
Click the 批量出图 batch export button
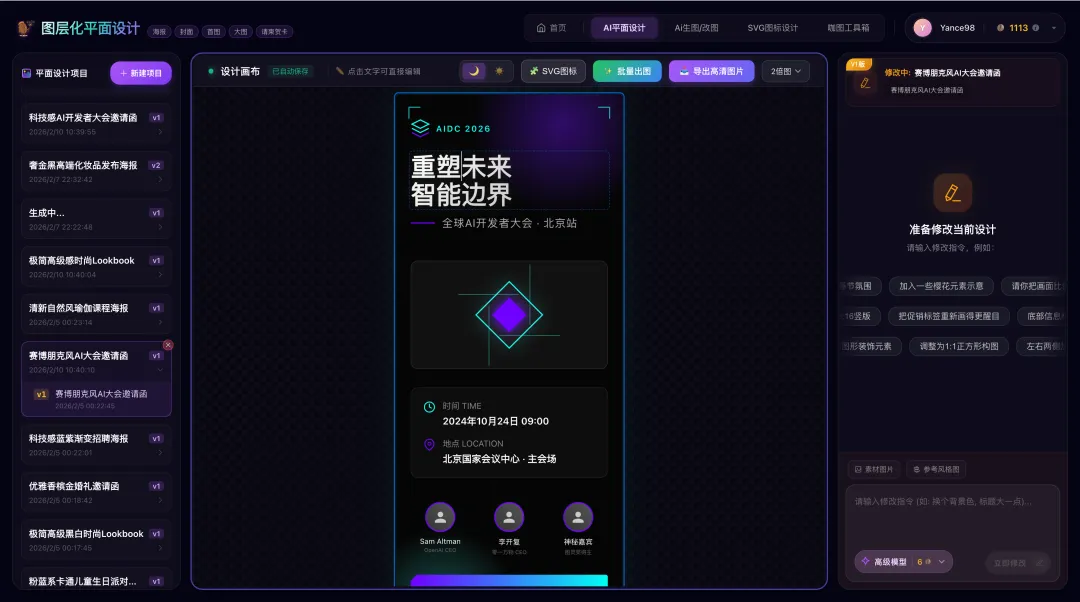click(627, 71)
